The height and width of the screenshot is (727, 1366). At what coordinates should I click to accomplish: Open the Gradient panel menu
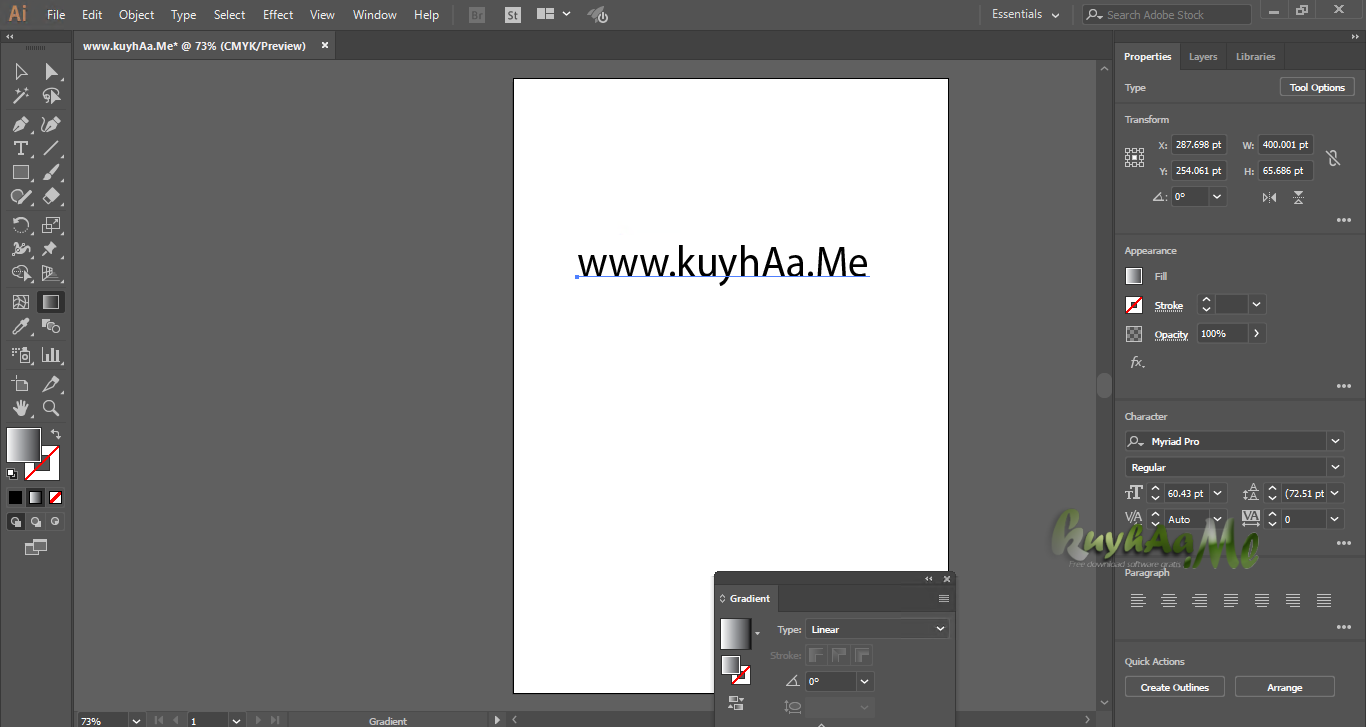(943, 598)
